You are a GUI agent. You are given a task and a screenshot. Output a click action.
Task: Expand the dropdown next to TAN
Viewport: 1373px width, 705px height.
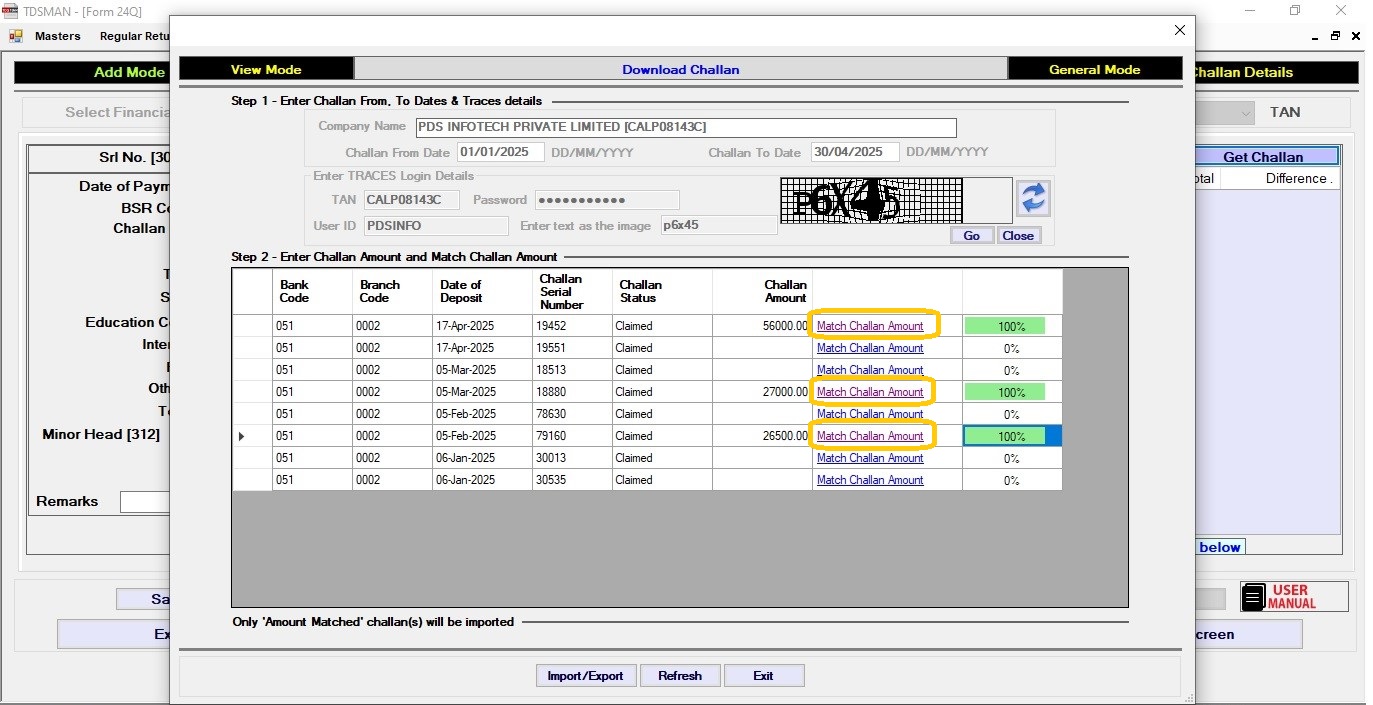[1246, 113]
